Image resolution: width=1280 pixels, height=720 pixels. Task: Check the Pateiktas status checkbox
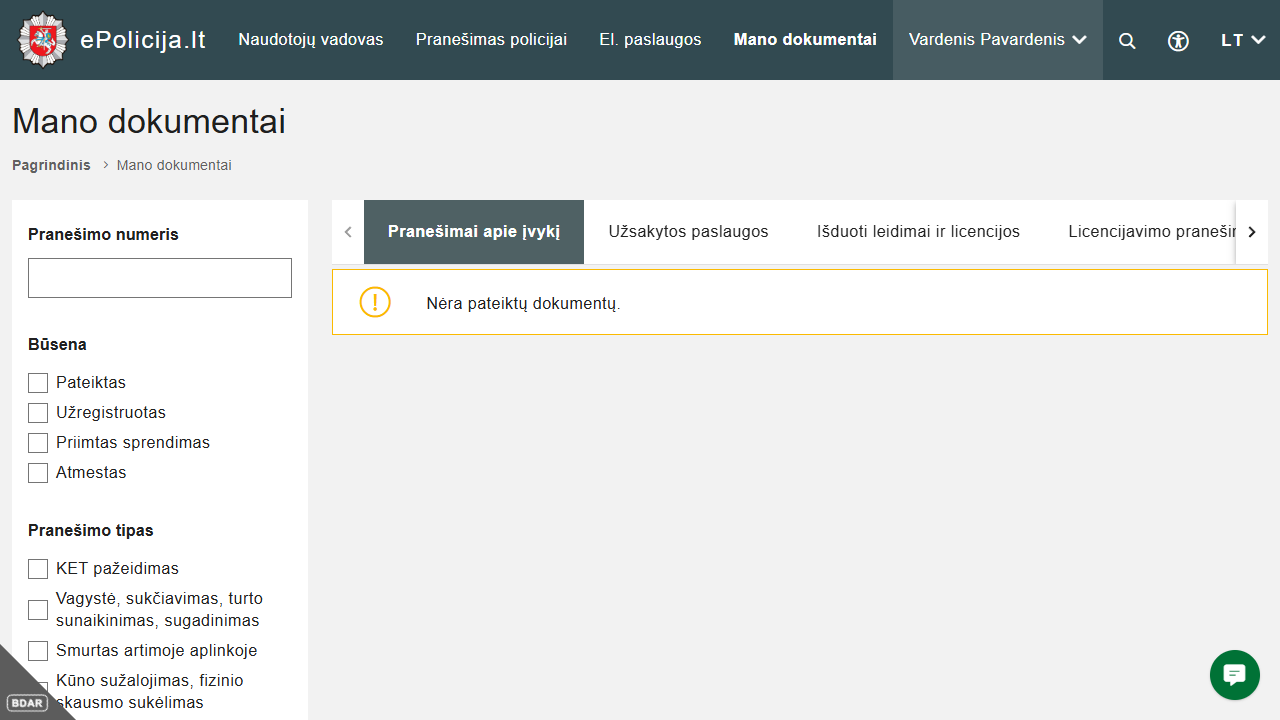[38, 383]
